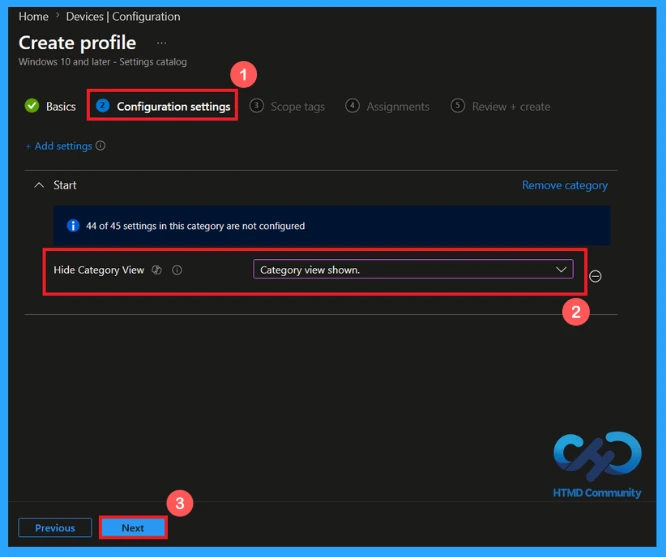
Task: Click the copilot icon beside Hide Category View
Action: pyautogui.click(x=157, y=270)
